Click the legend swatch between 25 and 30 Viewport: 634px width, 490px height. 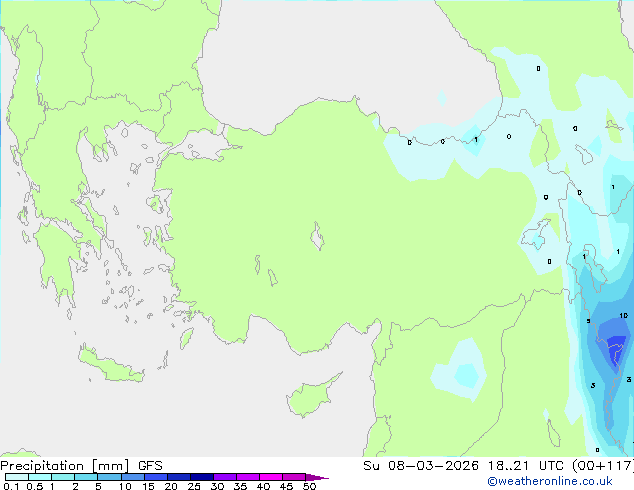click(x=201, y=477)
